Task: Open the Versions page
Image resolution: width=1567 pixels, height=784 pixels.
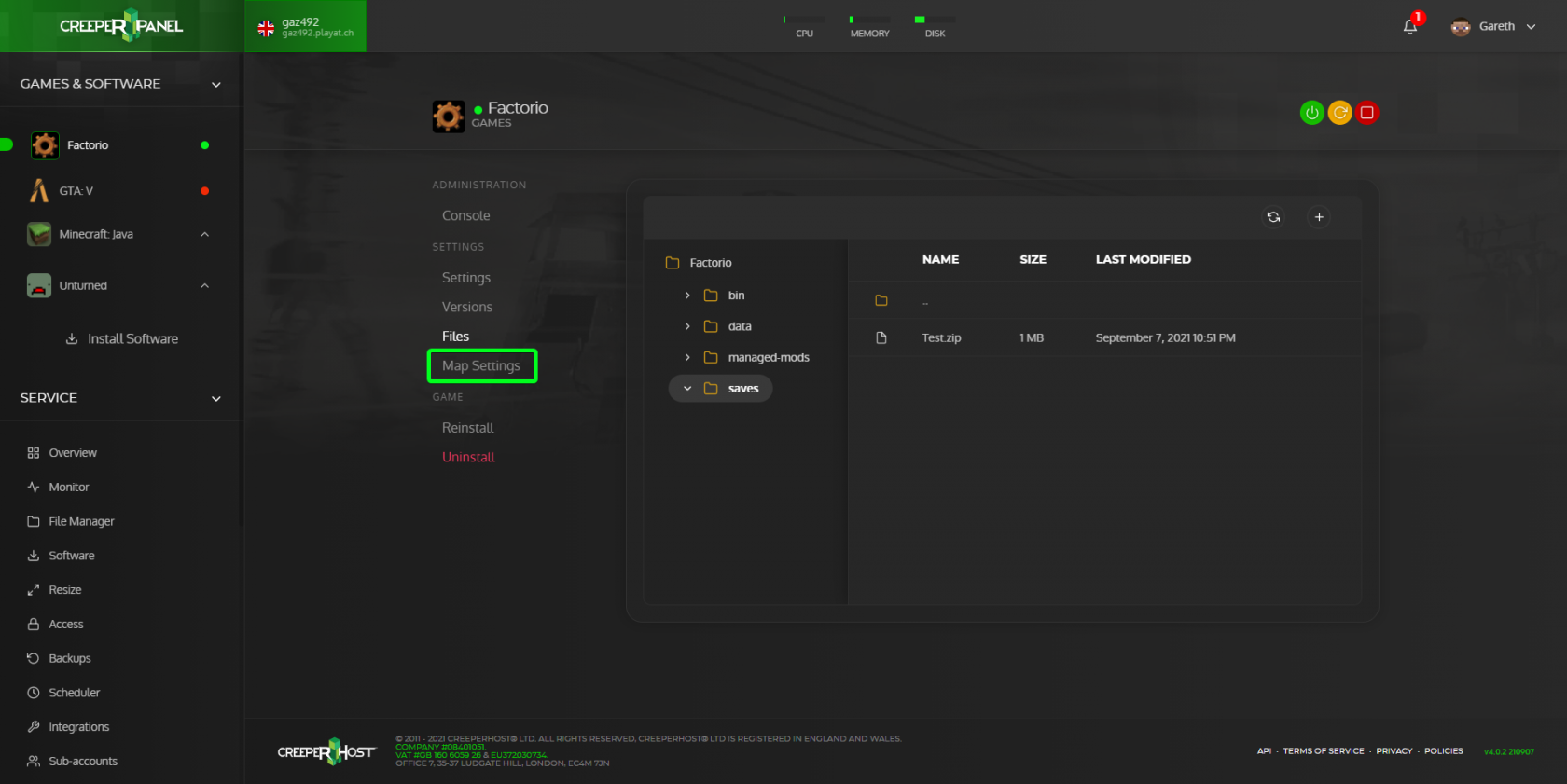Action: [467, 307]
